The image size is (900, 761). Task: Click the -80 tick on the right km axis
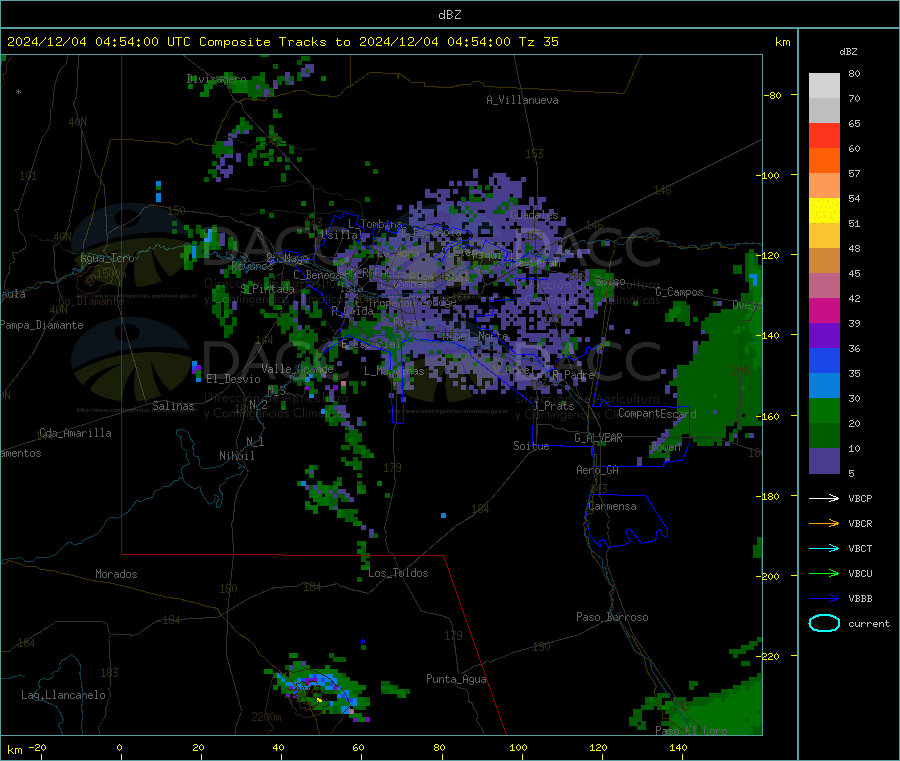pyautogui.click(x=773, y=95)
